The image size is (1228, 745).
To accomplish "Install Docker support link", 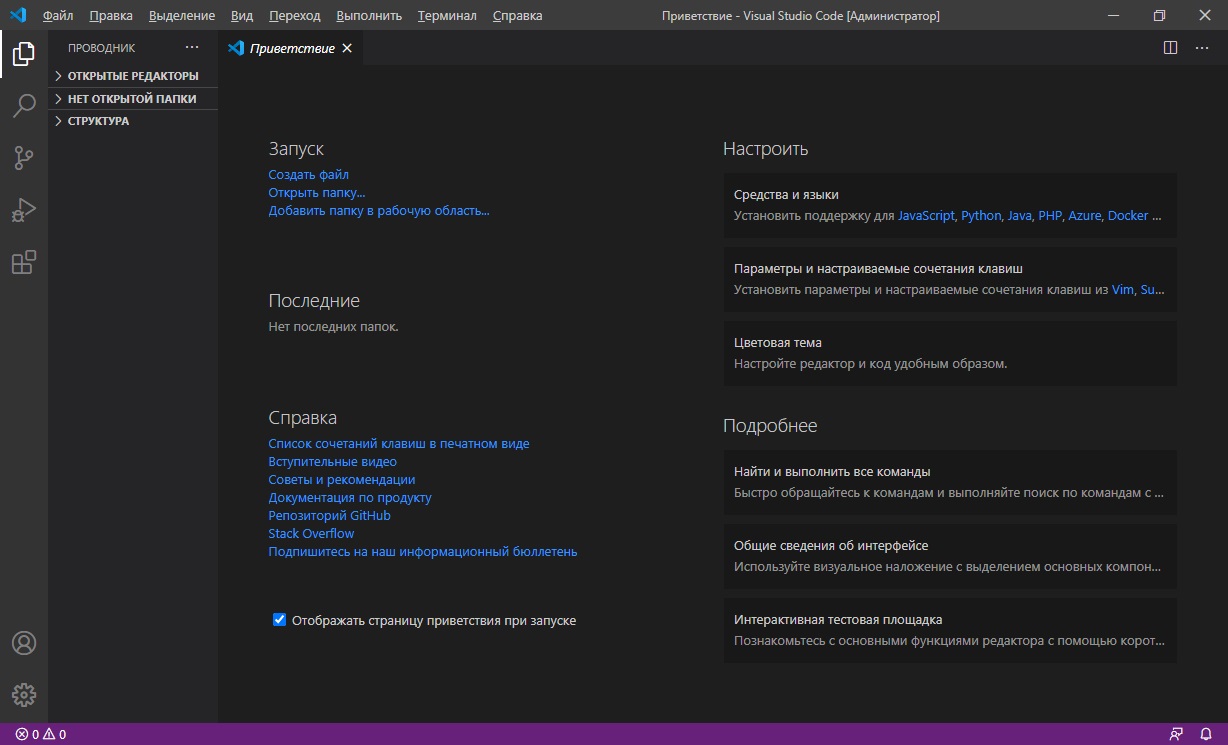I will pyautogui.click(x=1128, y=216).
